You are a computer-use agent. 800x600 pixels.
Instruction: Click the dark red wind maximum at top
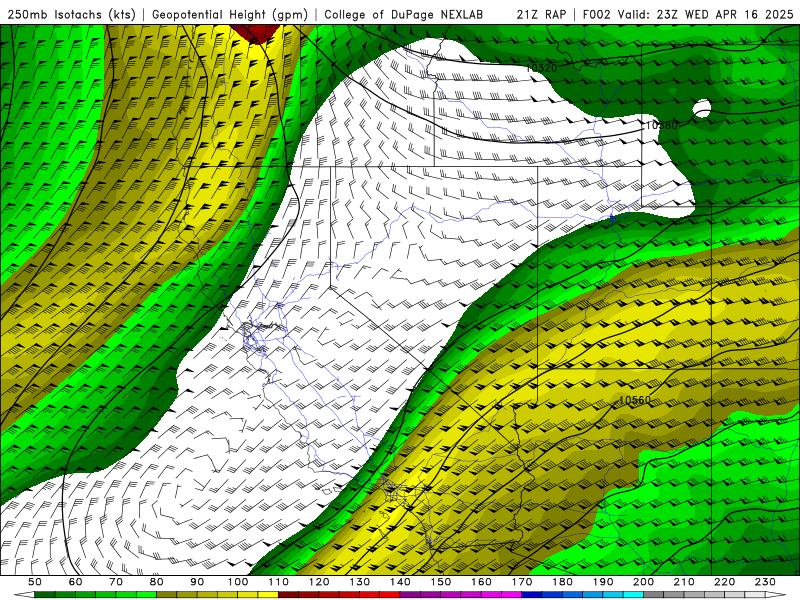point(257,33)
